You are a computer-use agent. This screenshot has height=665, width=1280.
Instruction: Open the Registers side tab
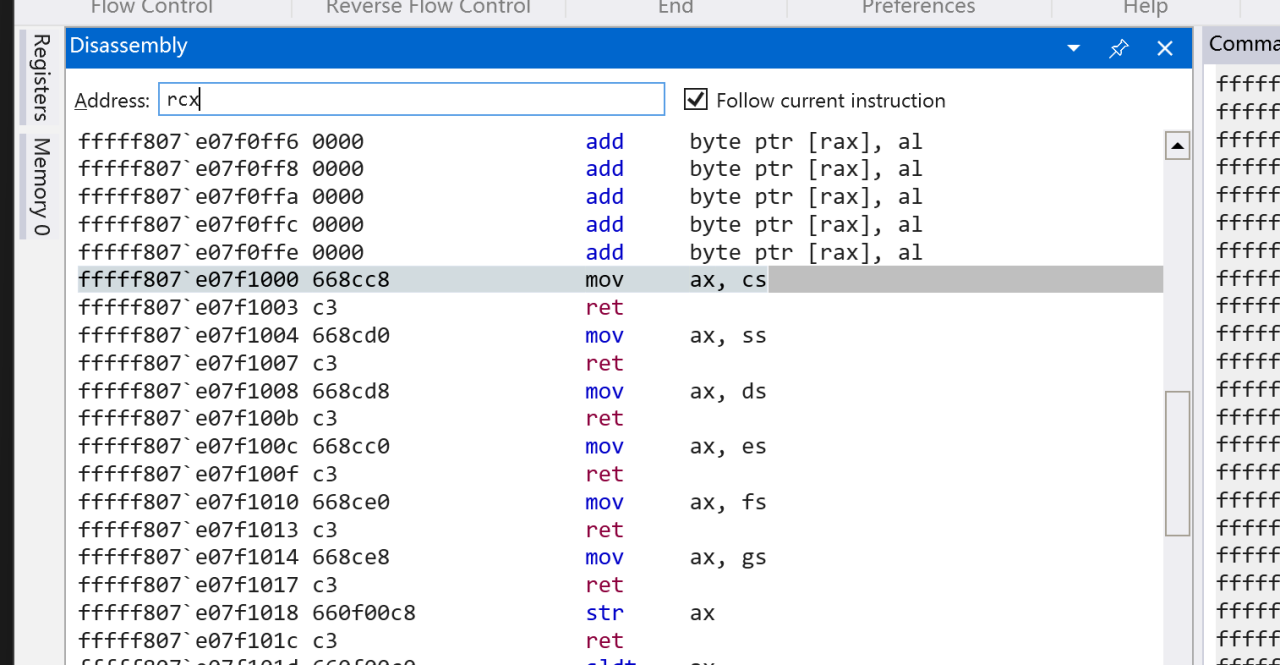(x=40, y=77)
